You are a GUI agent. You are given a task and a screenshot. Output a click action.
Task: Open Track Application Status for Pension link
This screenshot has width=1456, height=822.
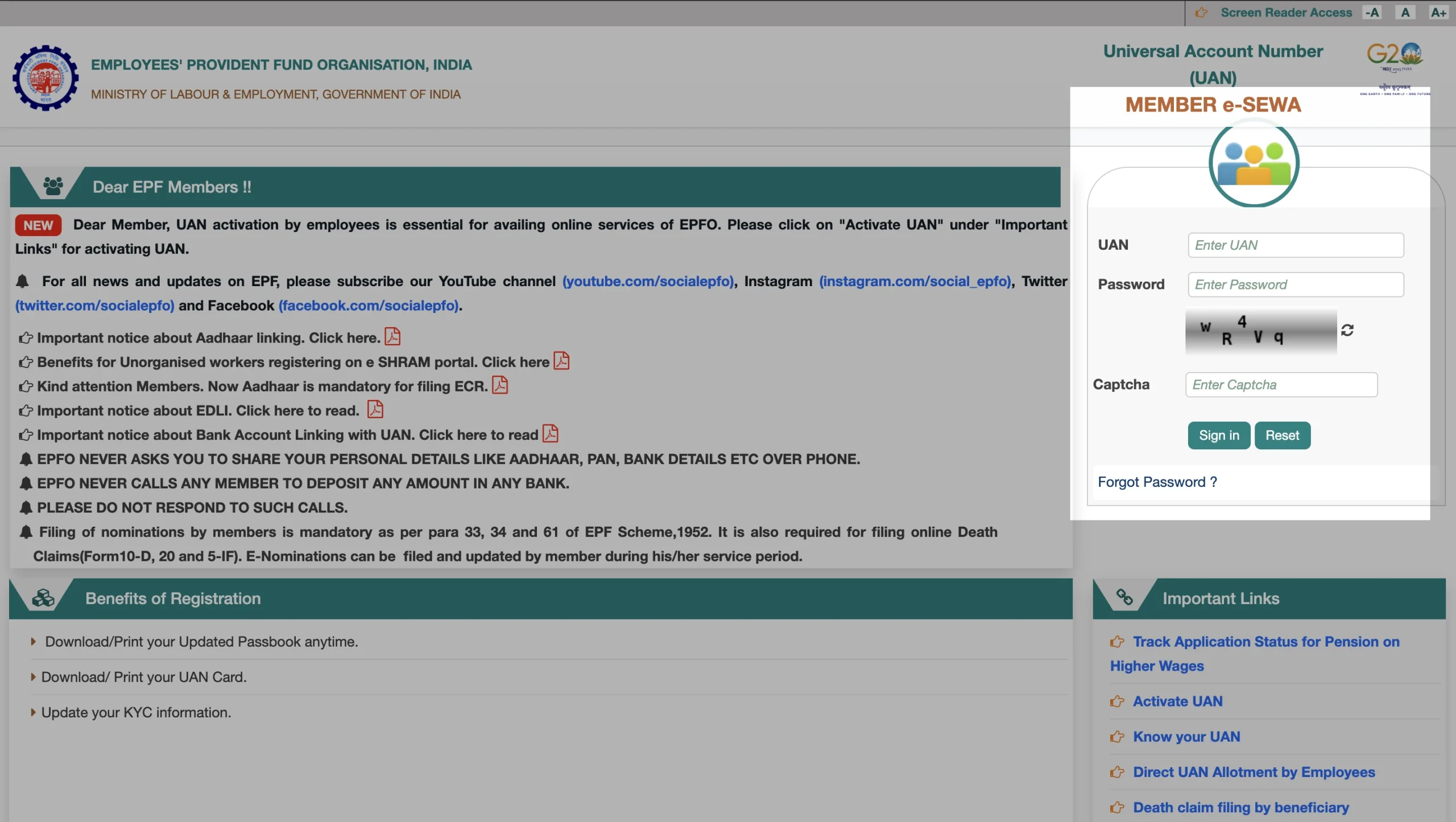pyautogui.click(x=1255, y=654)
